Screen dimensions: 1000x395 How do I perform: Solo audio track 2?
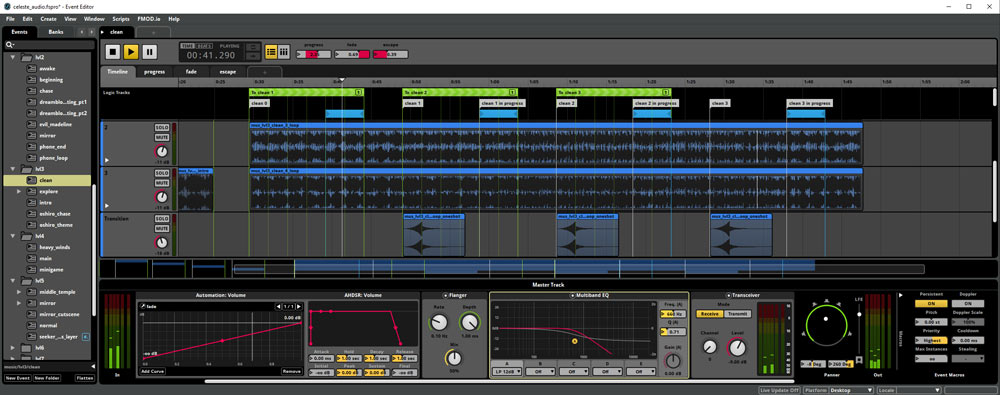161,128
